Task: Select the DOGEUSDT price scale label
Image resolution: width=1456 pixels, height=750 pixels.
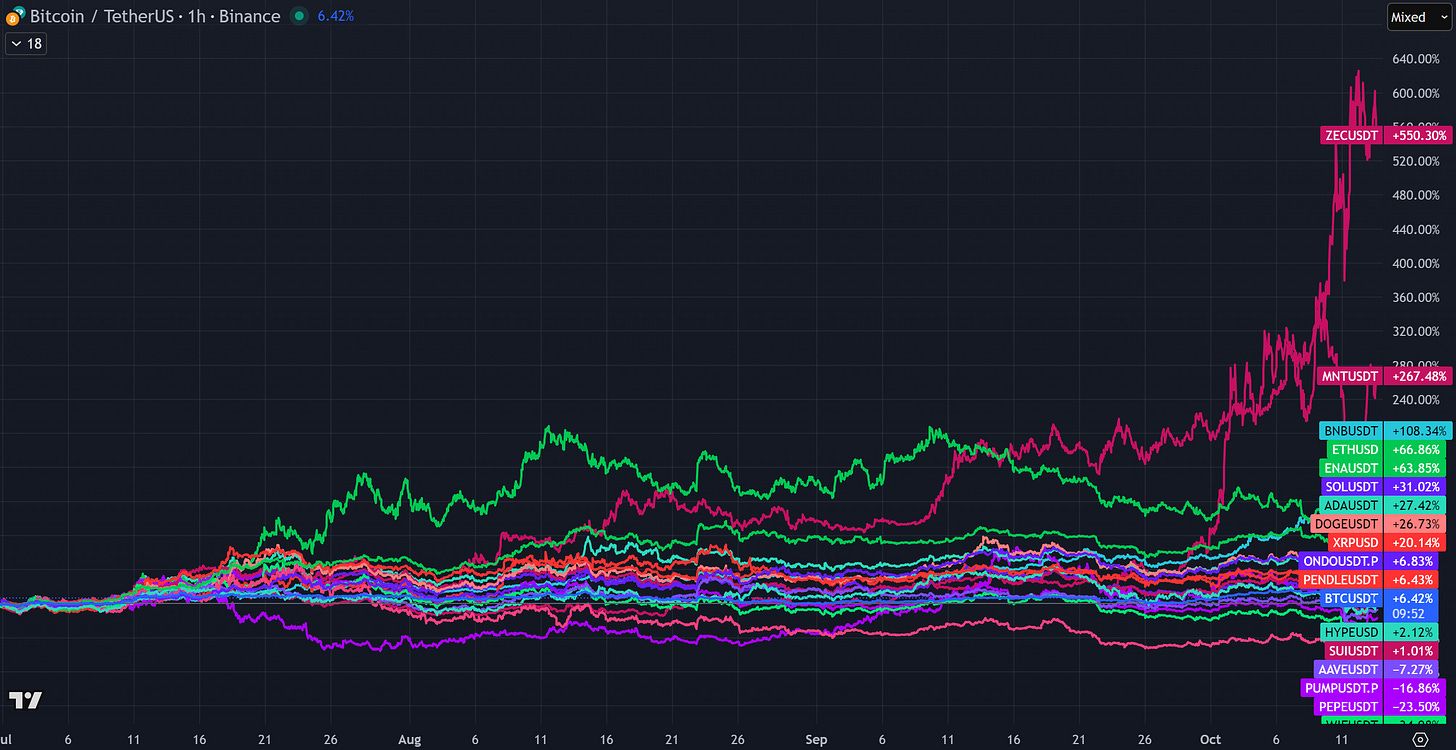Action: point(1347,524)
